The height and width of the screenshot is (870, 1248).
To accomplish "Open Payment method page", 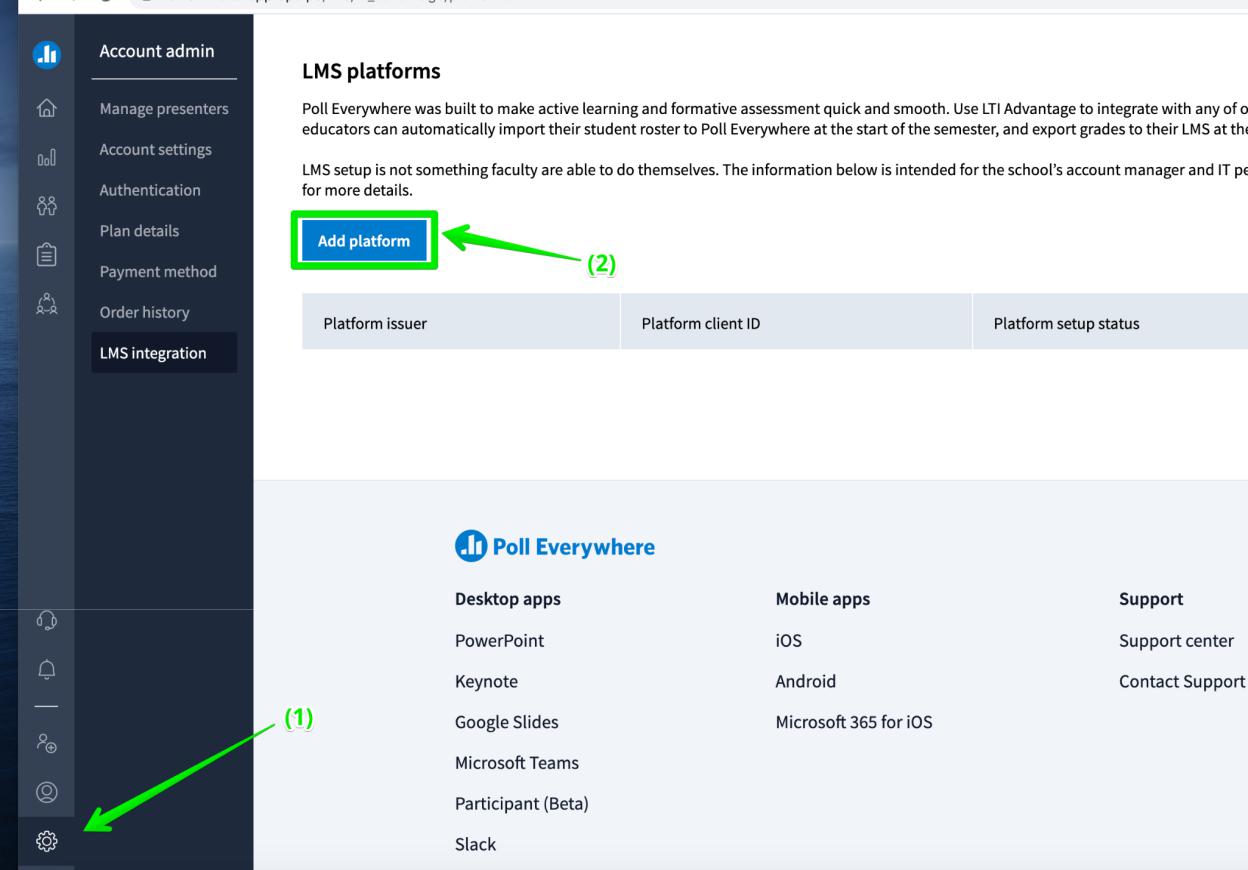I will [x=158, y=271].
